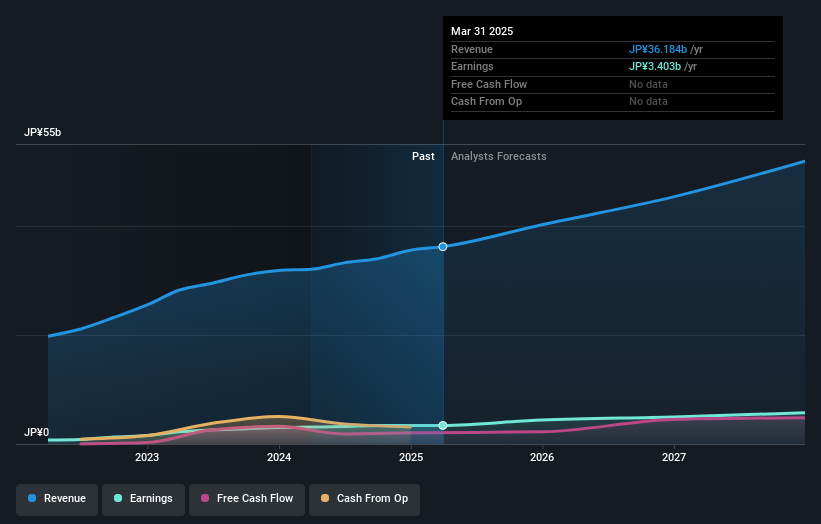Click the JP¥55b y-axis label
The image size is (821, 524).
click(42, 132)
